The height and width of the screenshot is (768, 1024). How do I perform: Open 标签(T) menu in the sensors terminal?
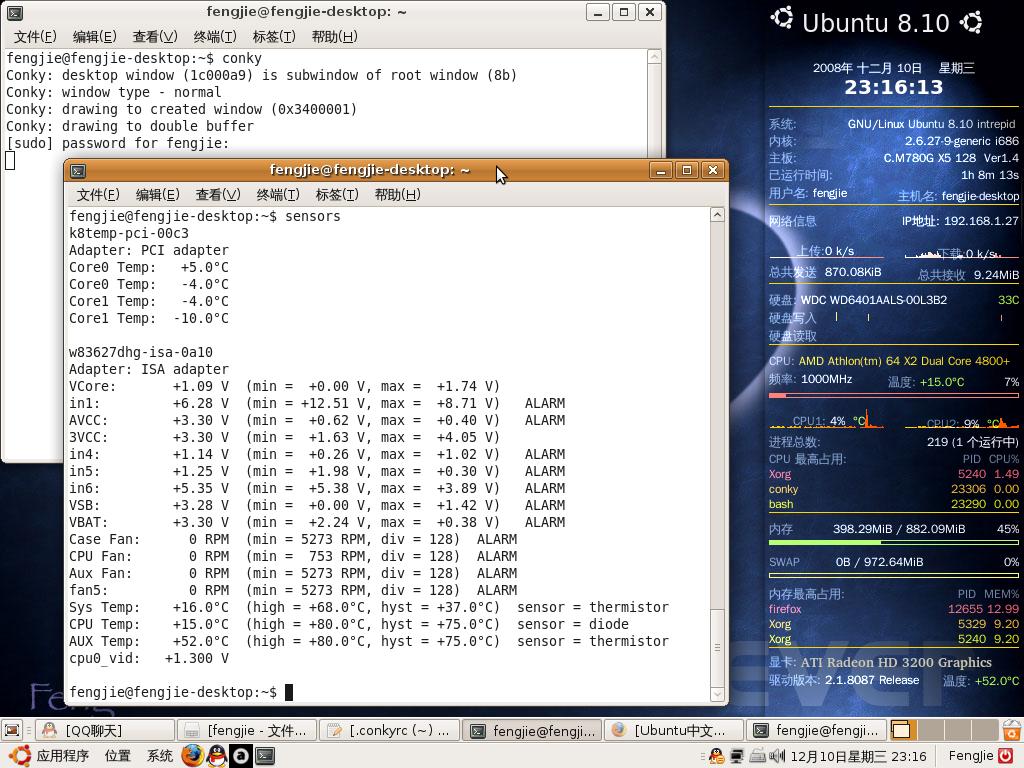point(337,195)
